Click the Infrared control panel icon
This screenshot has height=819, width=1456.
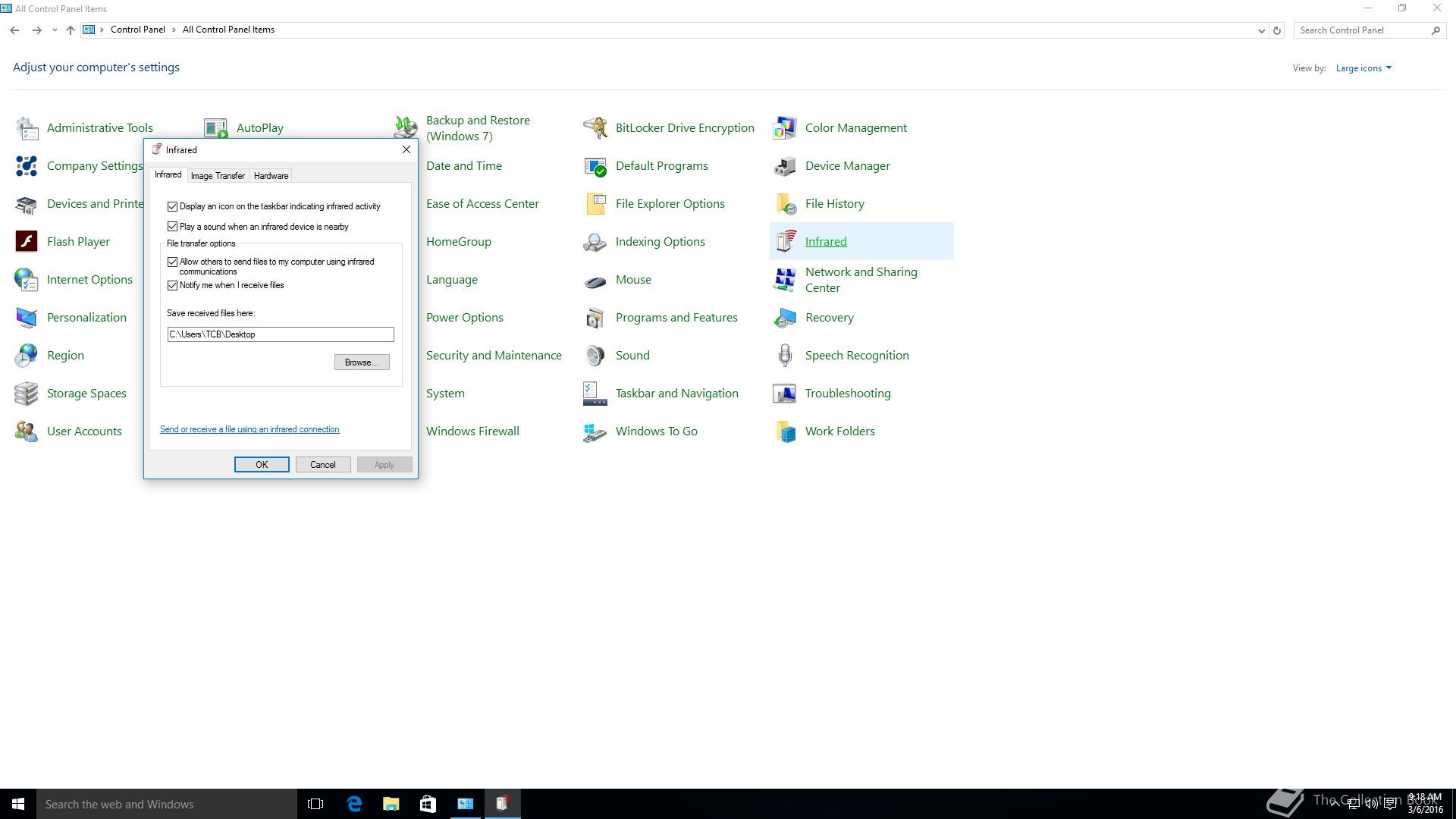[x=786, y=242]
